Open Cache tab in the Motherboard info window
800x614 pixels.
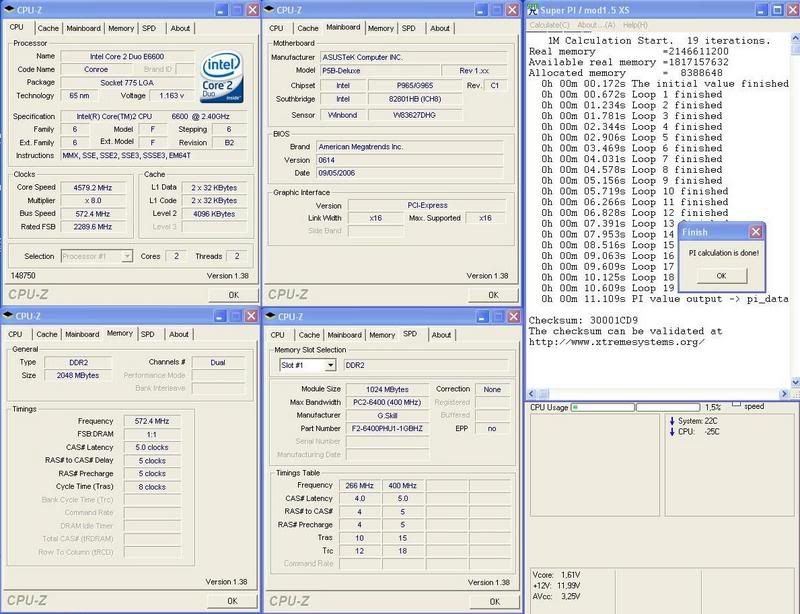(x=308, y=29)
